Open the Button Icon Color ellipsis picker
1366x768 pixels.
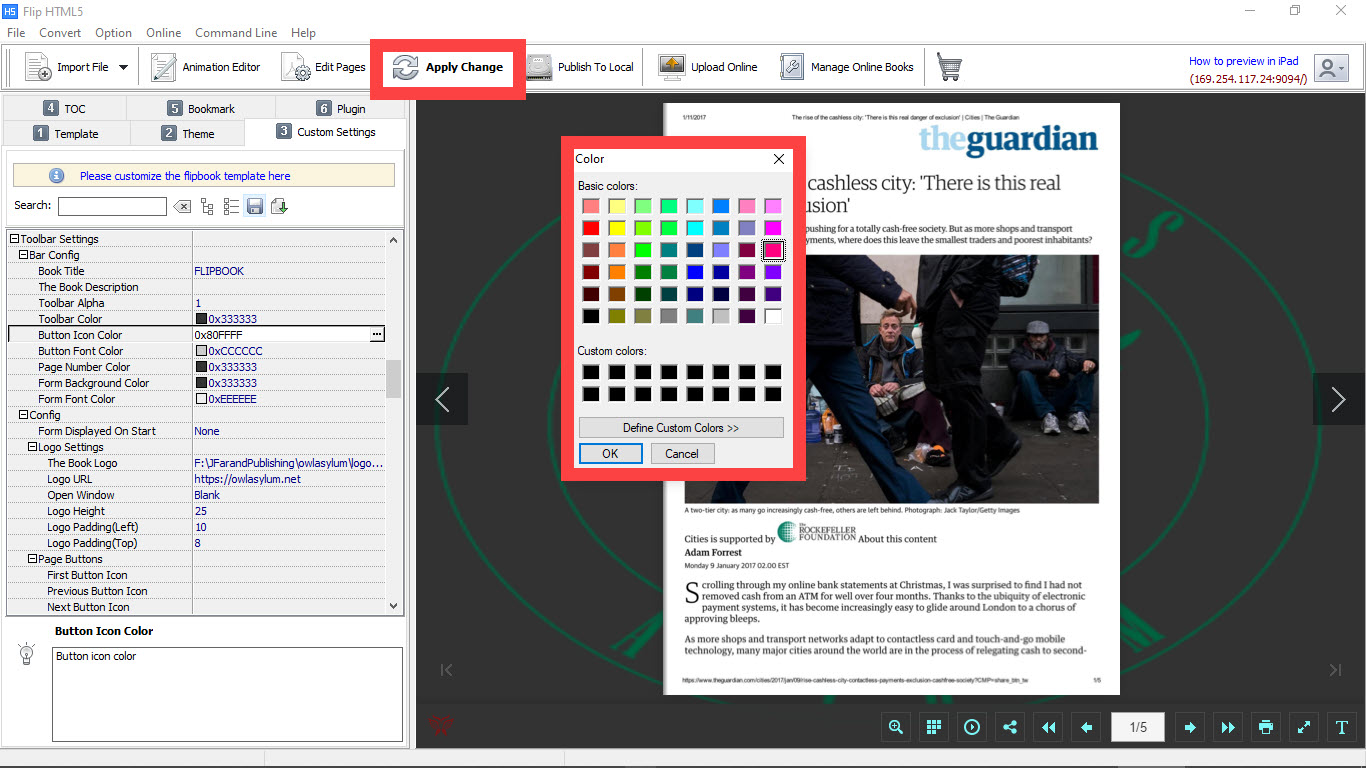click(x=376, y=335)
